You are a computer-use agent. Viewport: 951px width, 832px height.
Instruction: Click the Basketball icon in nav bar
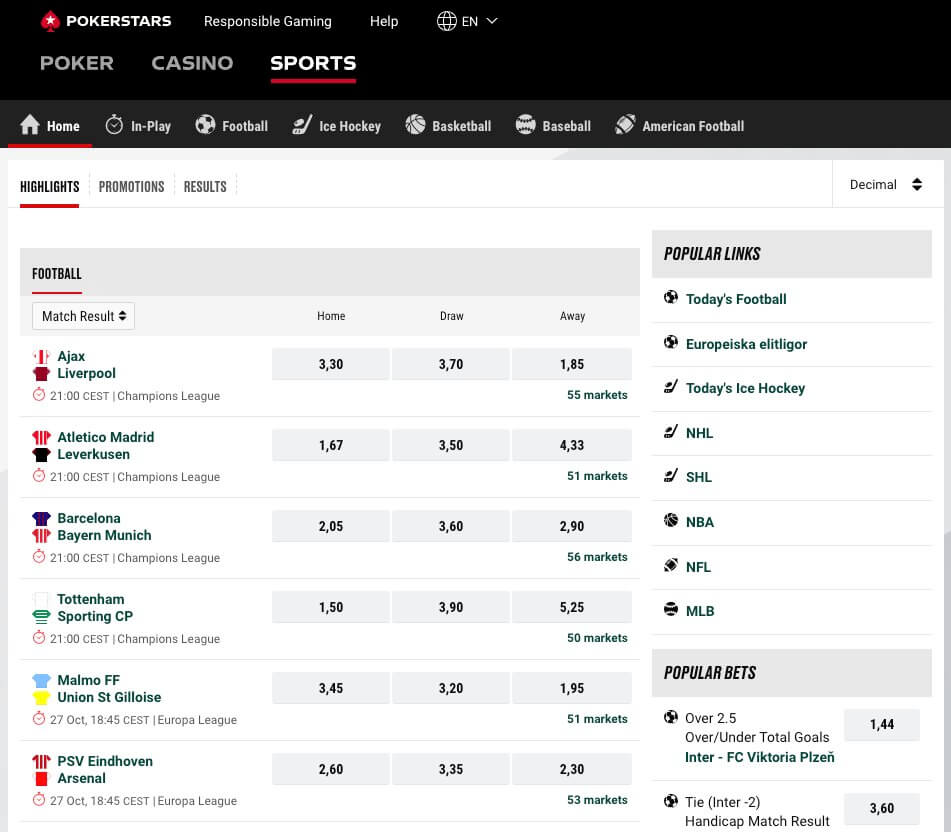point(415,124)
